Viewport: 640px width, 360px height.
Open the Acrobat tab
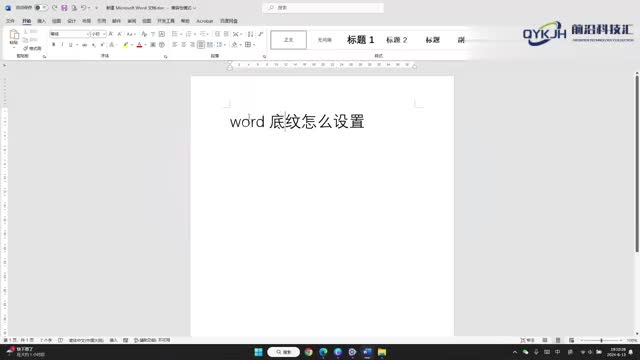204,21
